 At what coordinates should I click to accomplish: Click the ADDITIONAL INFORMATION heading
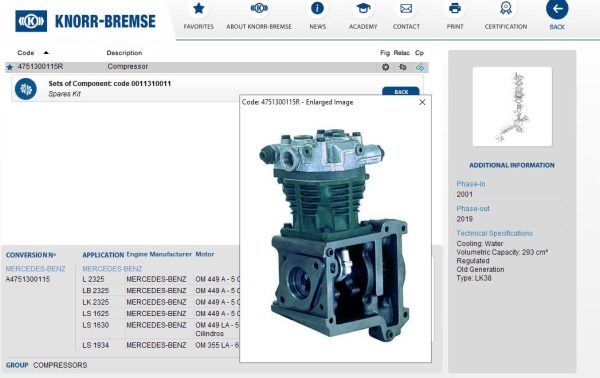(512, 165)
